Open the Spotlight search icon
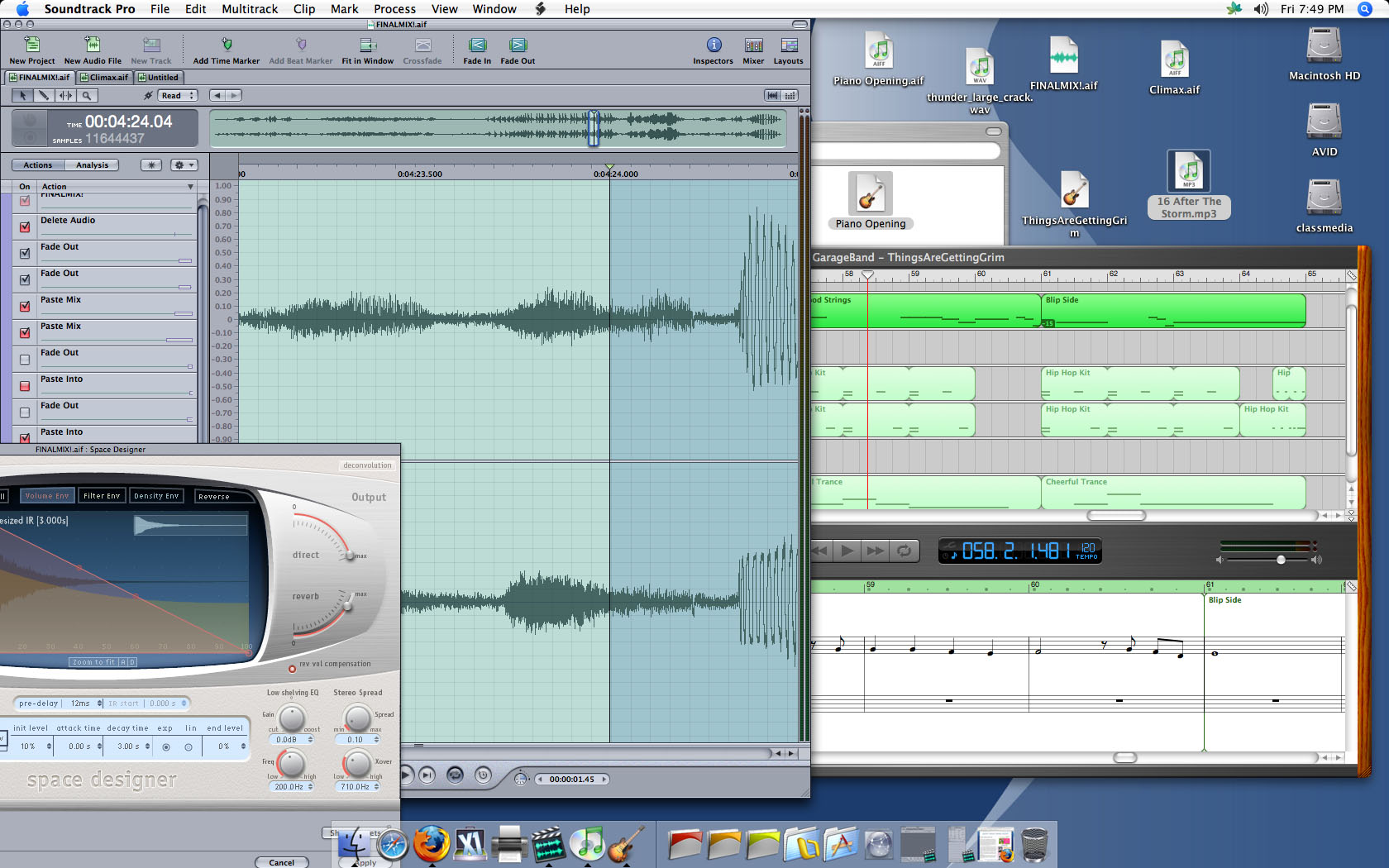This screenshot has width=1389, height=868. pos(1363,9)
